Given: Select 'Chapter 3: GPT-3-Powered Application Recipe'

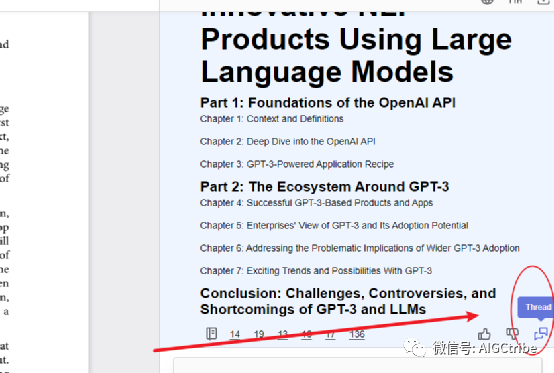Looking at the screenshot, I should pyautogui.click(x=297, y=164).
